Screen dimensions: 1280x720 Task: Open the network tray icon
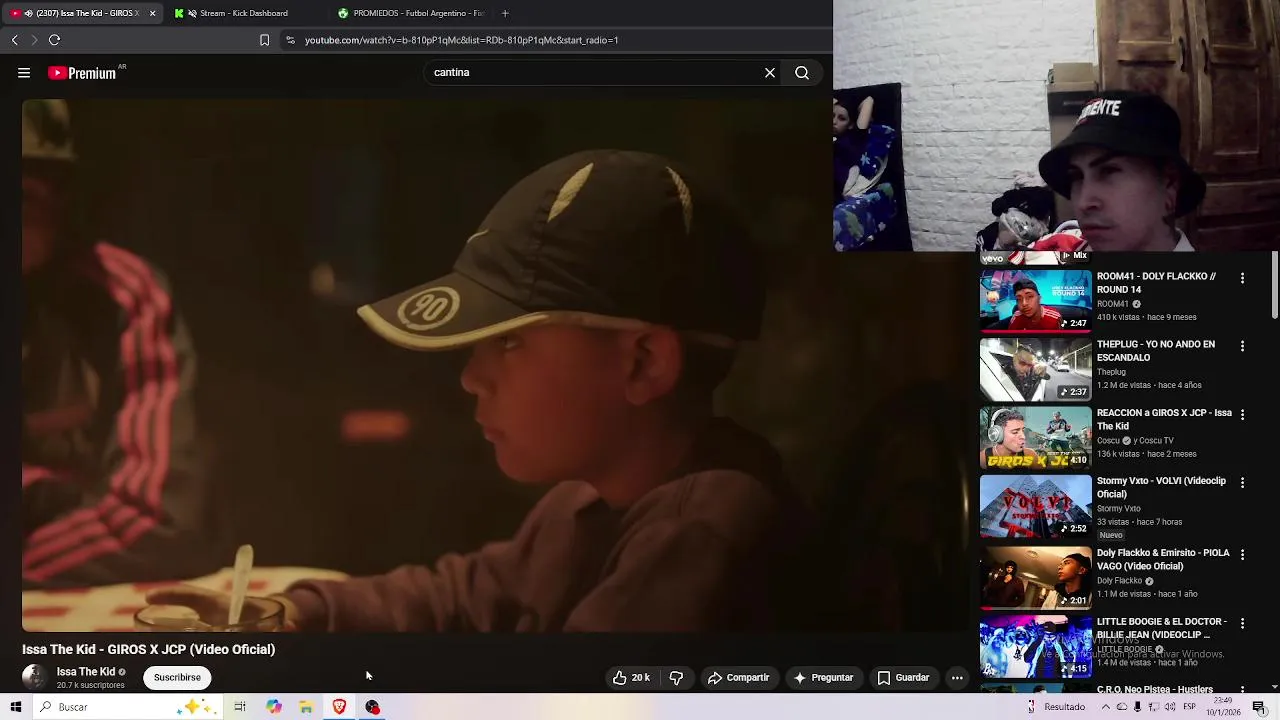pyautogui.click(x=1154, y=707)
